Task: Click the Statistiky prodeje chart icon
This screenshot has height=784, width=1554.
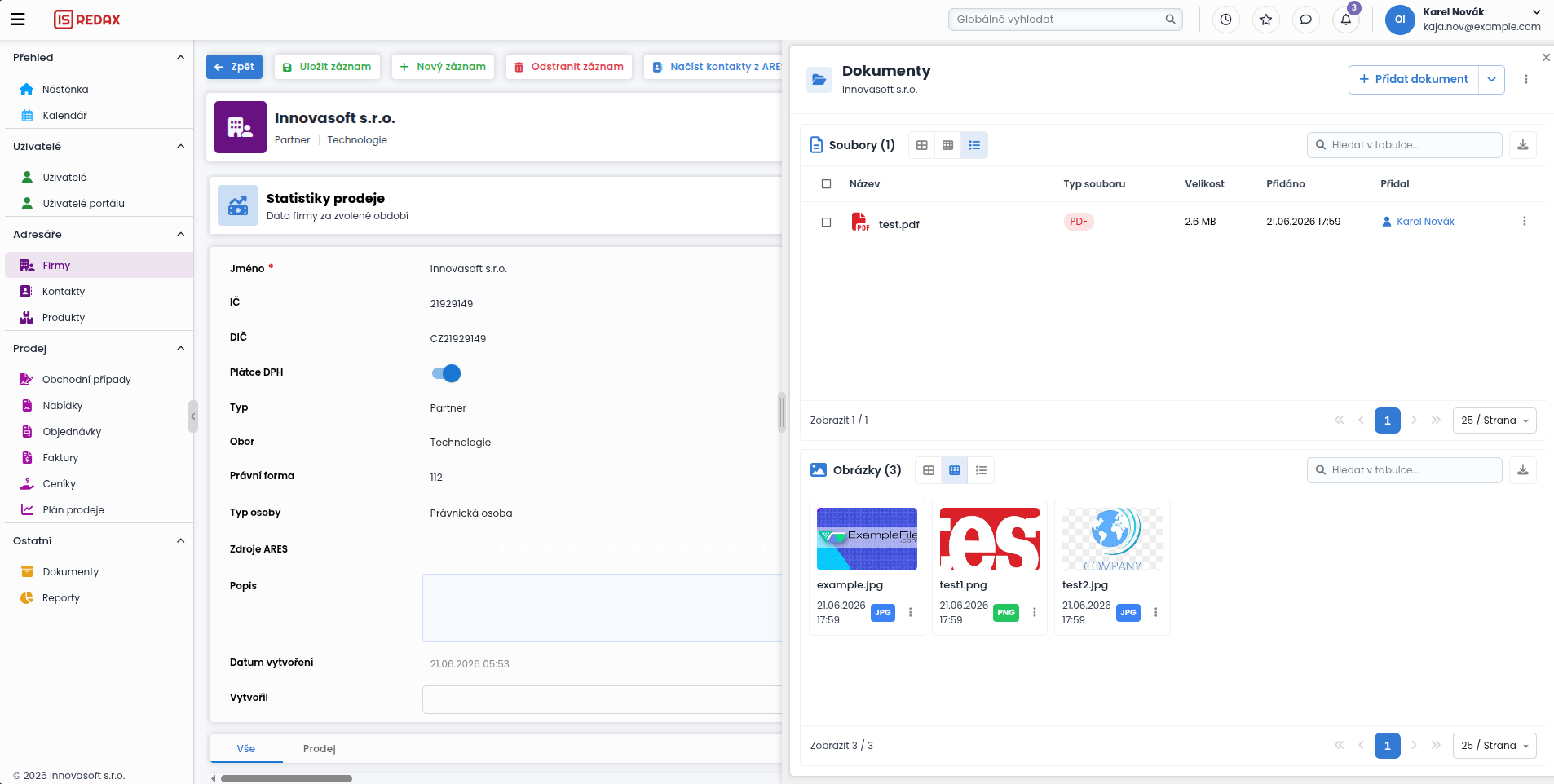Action: click(238, 205)
